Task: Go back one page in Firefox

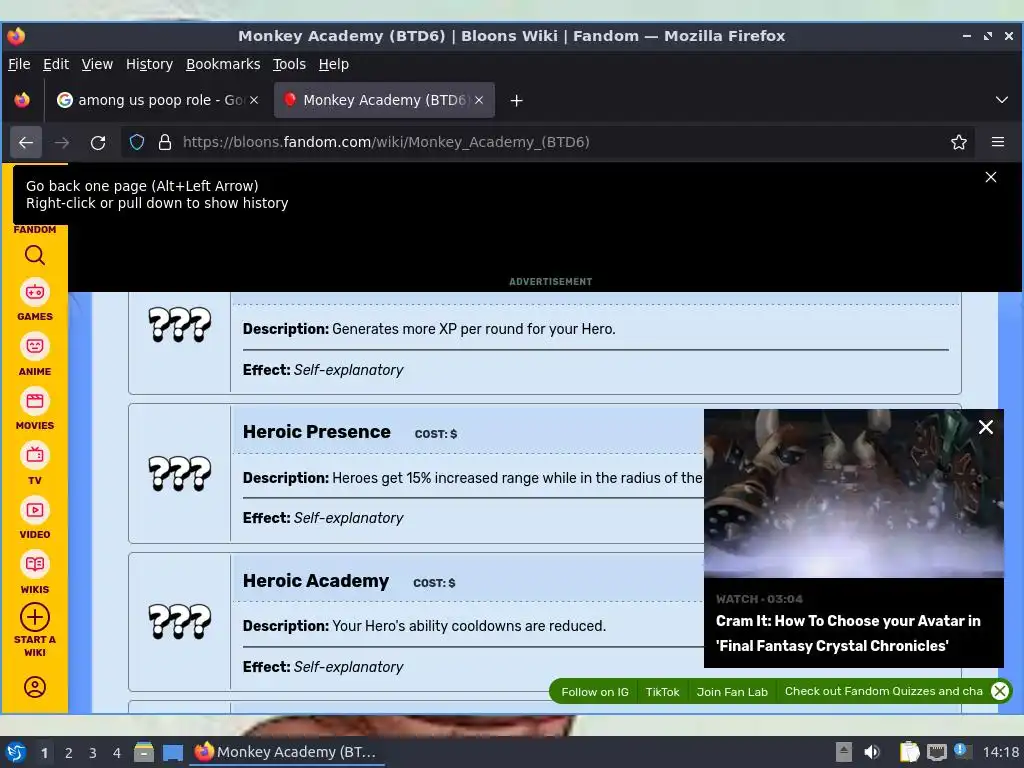Action: (x=26, y=142)
